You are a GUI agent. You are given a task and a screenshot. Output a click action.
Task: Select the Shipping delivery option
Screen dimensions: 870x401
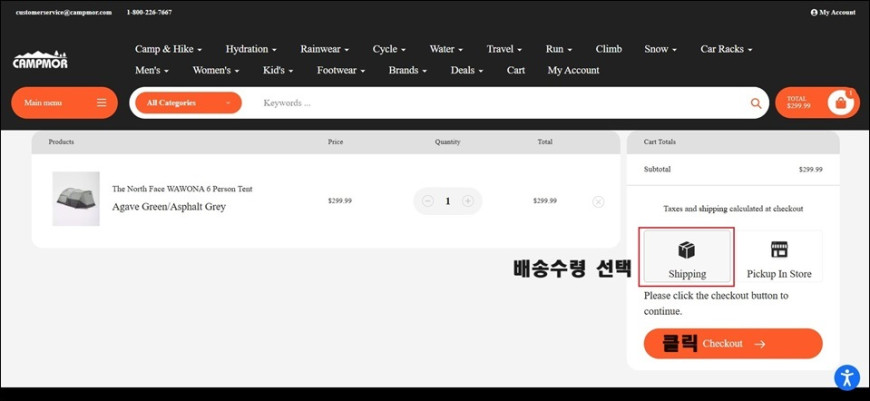tap(687, 257)
